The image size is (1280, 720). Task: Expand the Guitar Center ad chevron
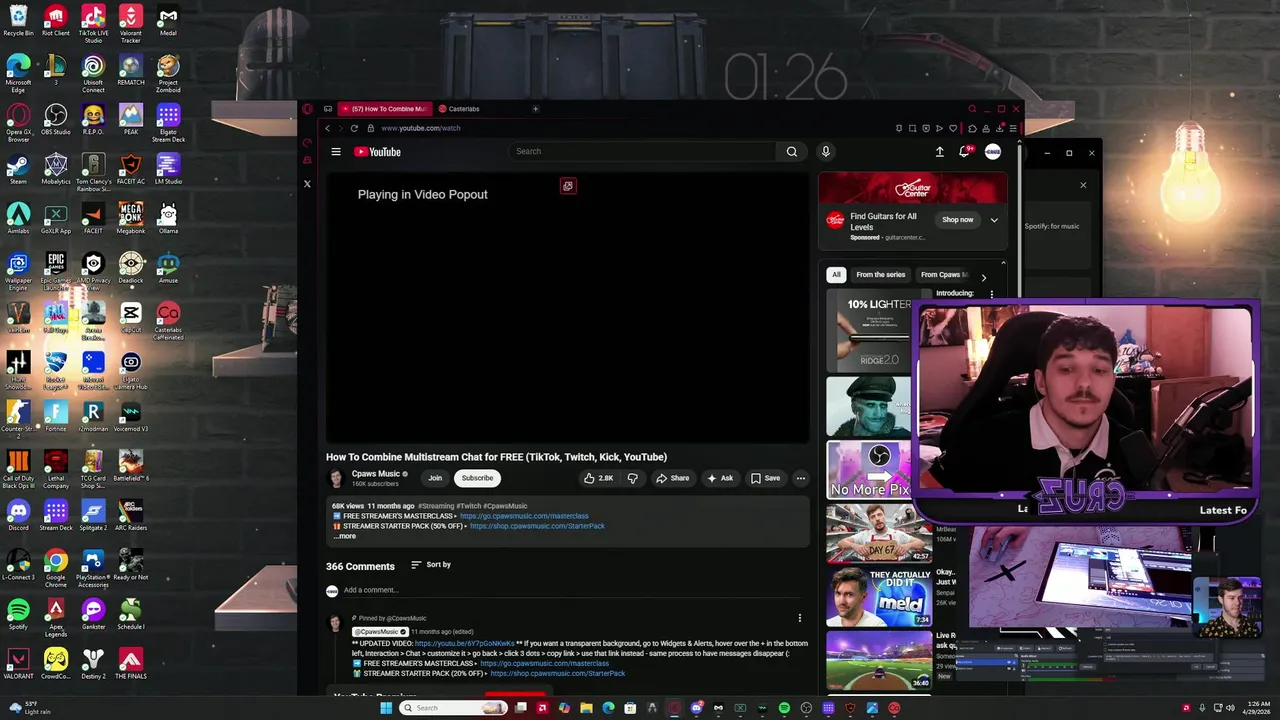point(994,220)
